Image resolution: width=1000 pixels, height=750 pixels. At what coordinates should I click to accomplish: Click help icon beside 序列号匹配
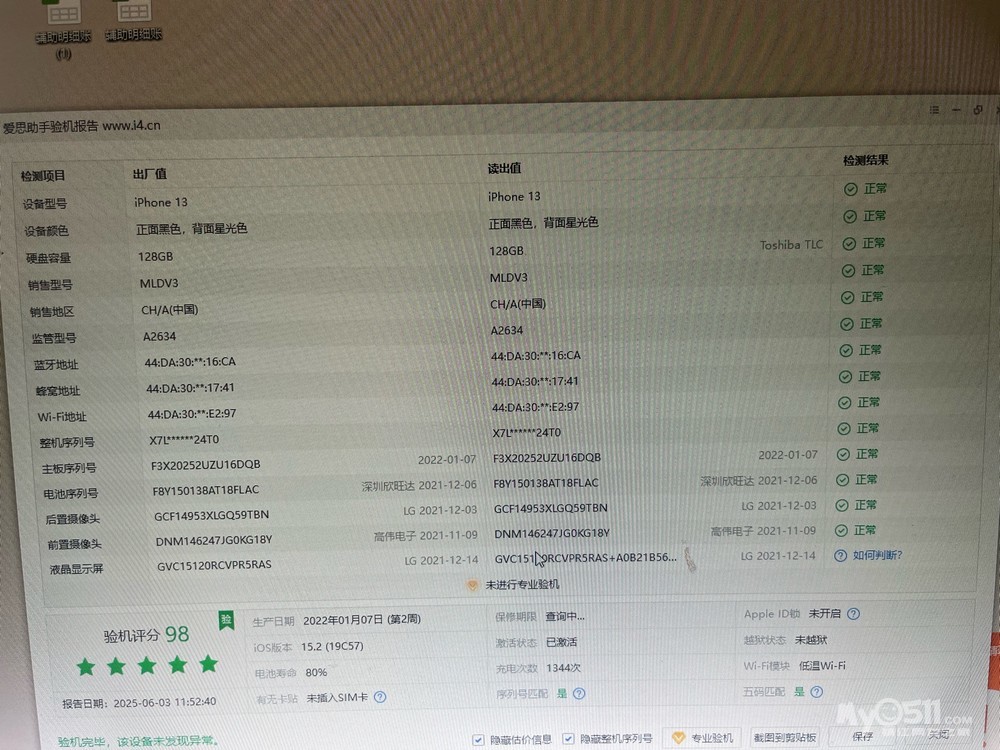(x=580, y=693)
